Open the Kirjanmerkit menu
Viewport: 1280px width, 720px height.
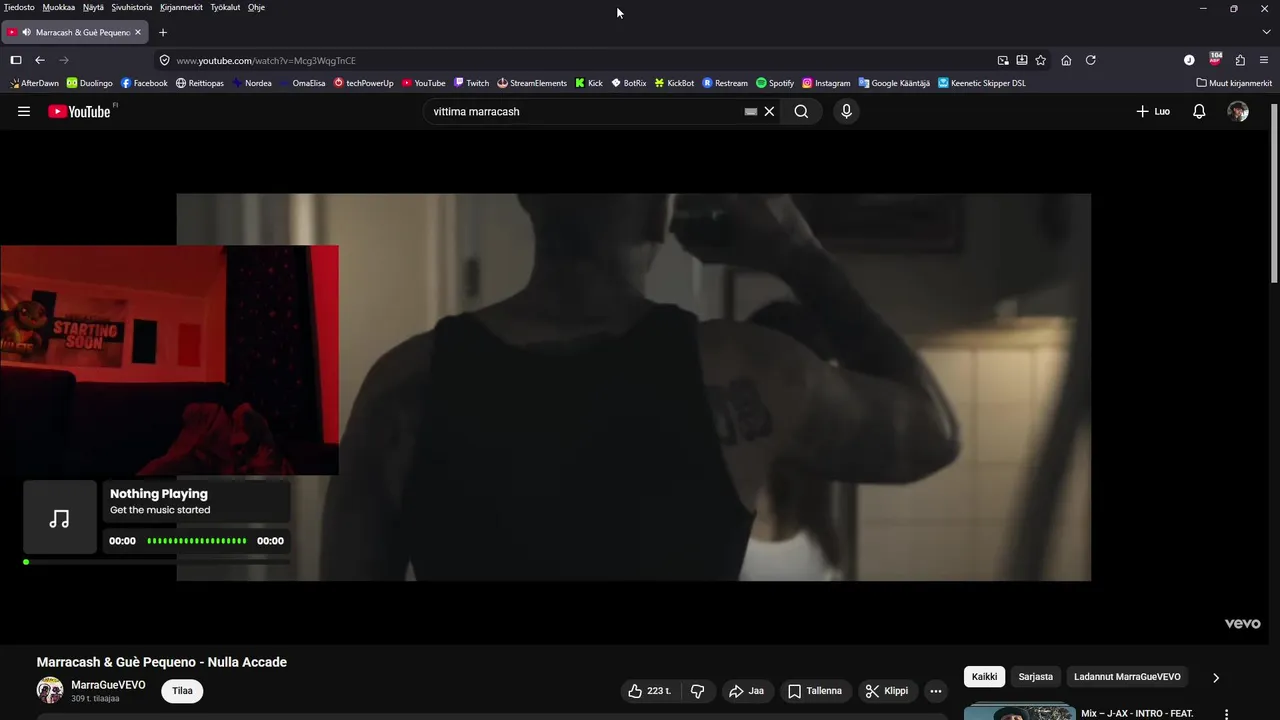[x=181, y=7]
